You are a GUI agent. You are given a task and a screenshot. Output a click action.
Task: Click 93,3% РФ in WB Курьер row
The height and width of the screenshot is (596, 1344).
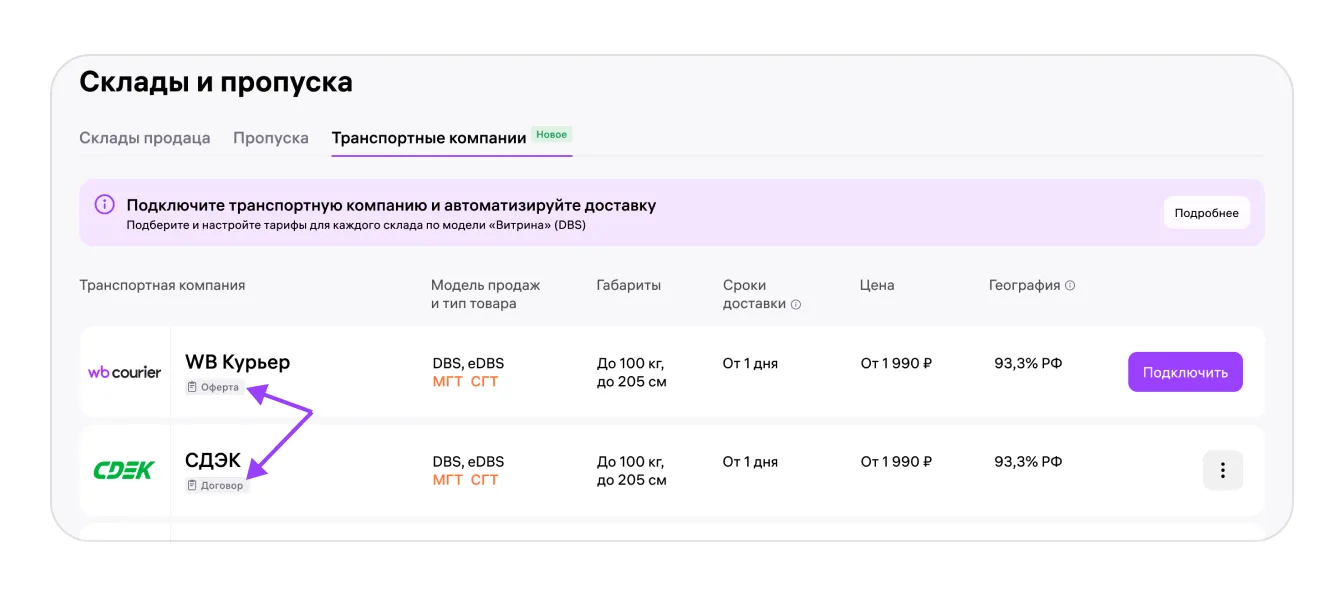click(1028, 363)
